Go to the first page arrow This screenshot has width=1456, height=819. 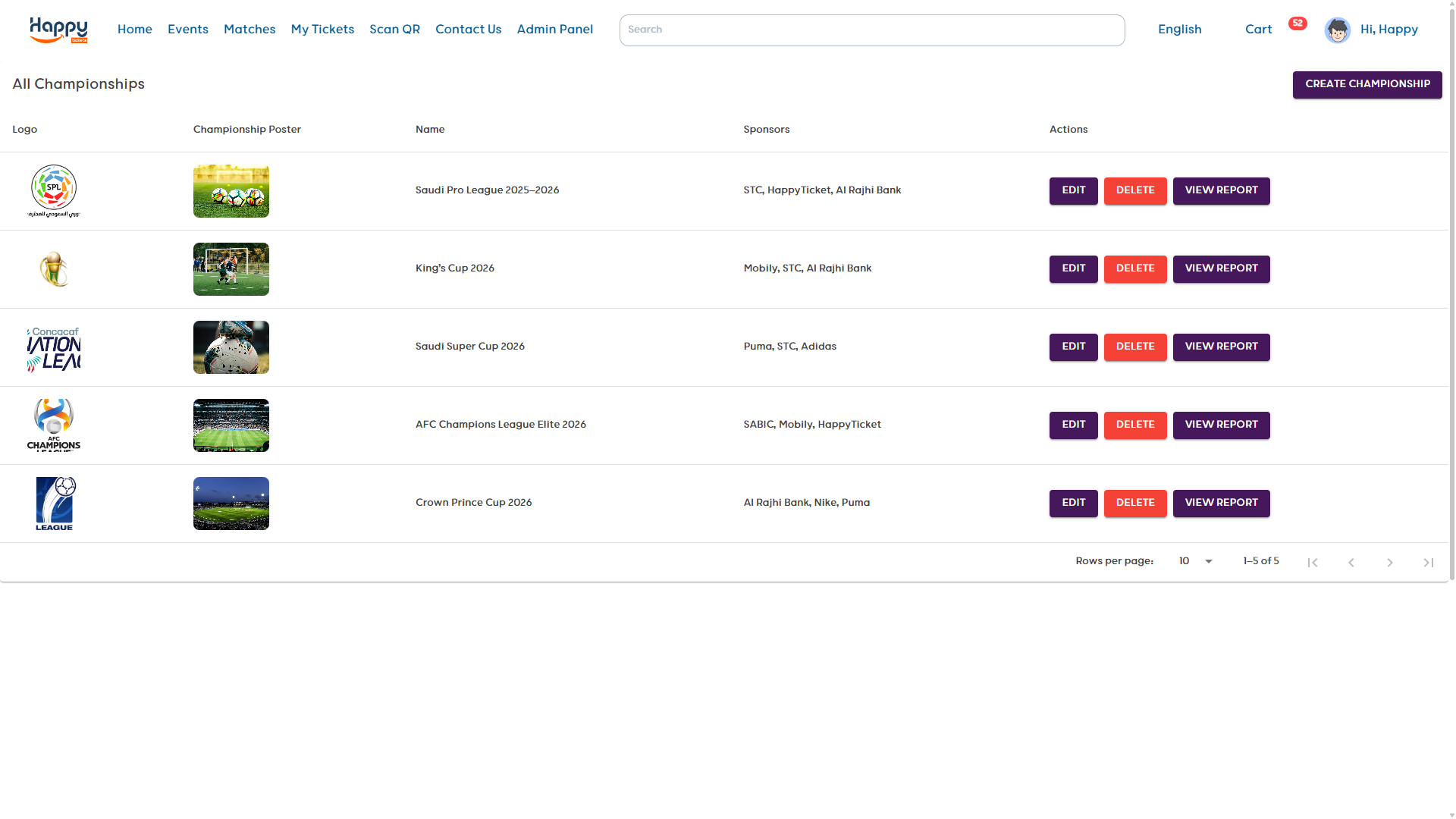coord(1313,562)
